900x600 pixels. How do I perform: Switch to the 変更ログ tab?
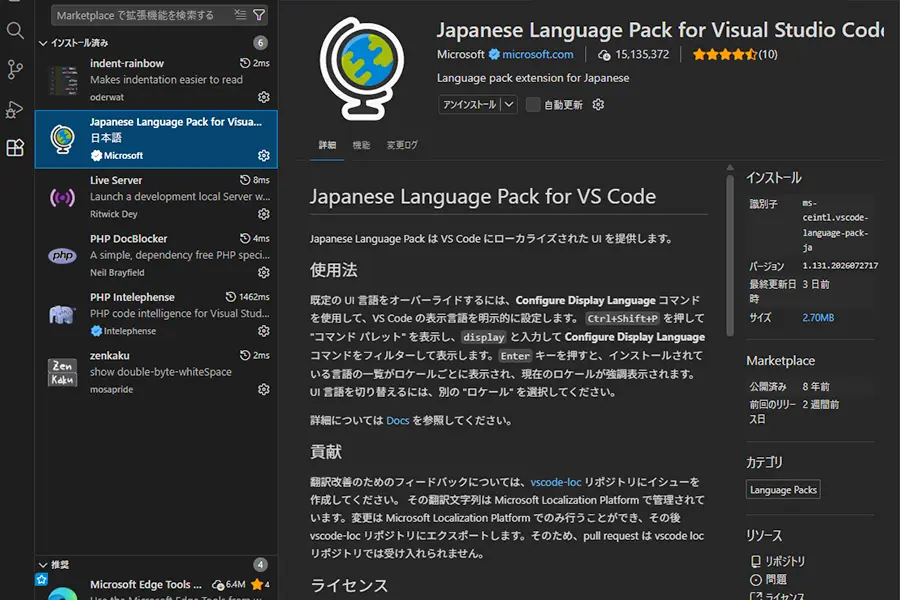tap(402, 145)
